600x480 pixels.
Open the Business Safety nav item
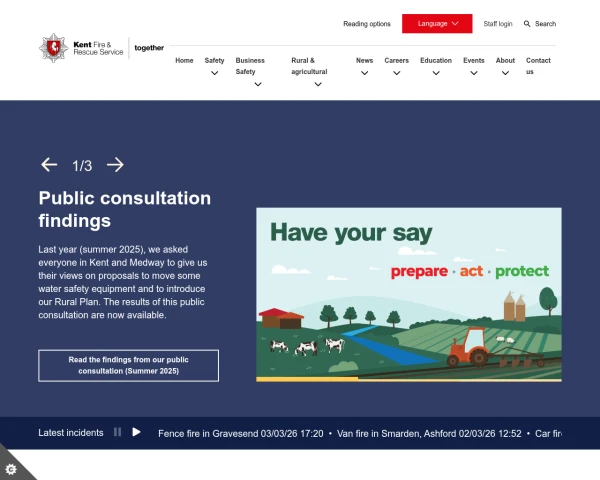pos(250,66)
